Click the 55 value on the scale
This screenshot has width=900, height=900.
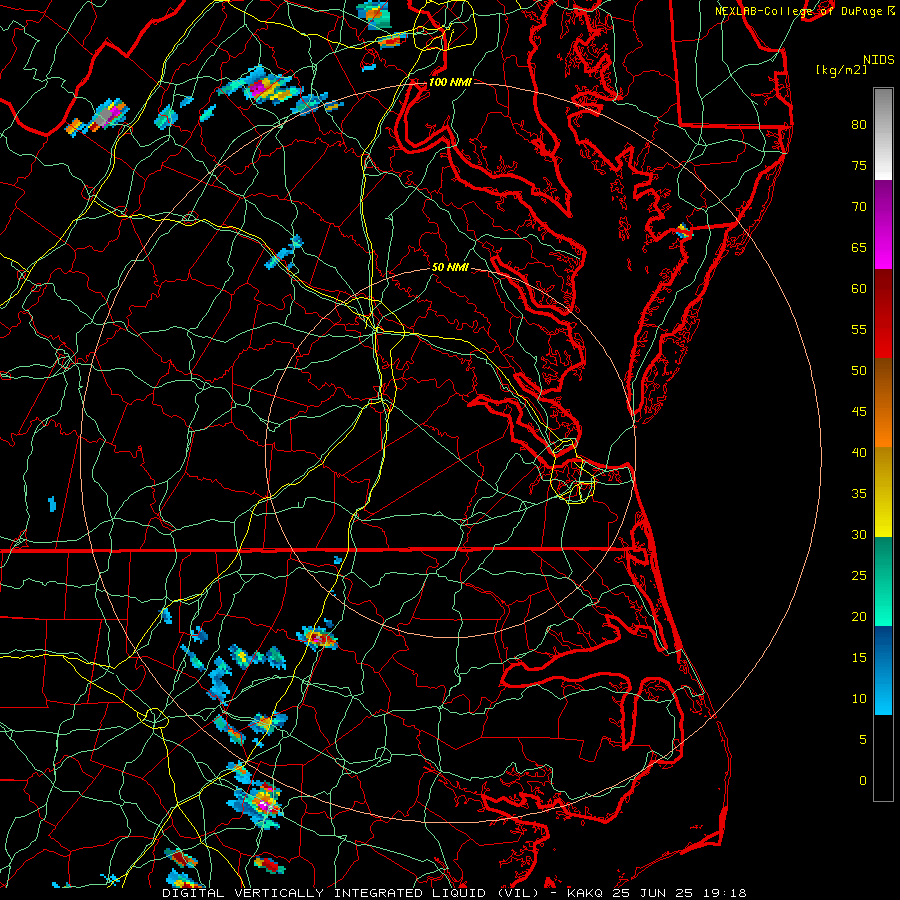point(859,329)
